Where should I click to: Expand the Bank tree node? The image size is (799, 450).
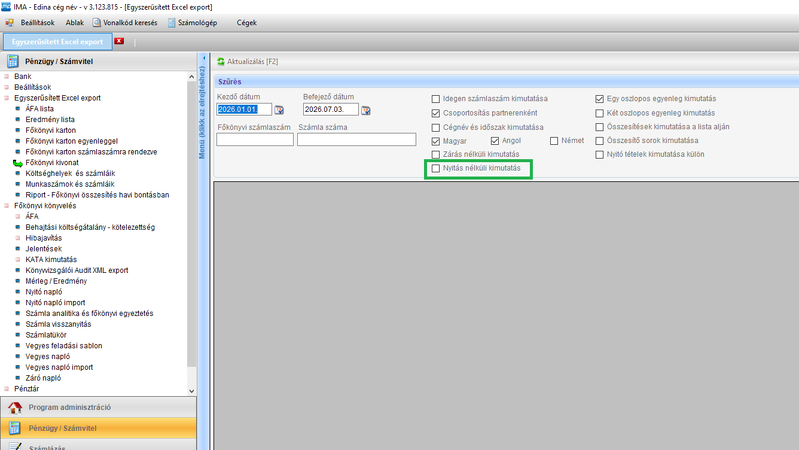[7, 76]
